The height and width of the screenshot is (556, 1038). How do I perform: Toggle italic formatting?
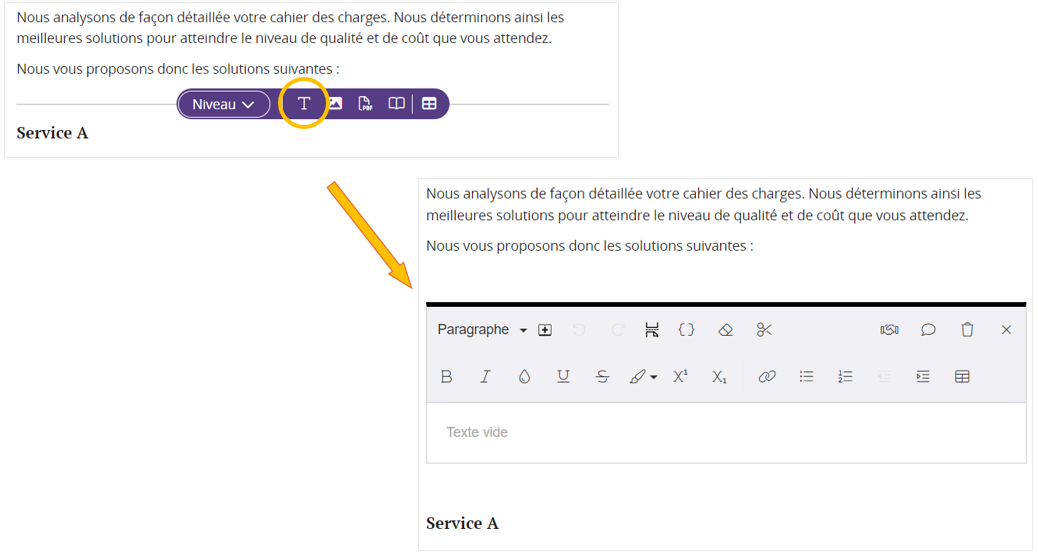[x=485, y=377]
